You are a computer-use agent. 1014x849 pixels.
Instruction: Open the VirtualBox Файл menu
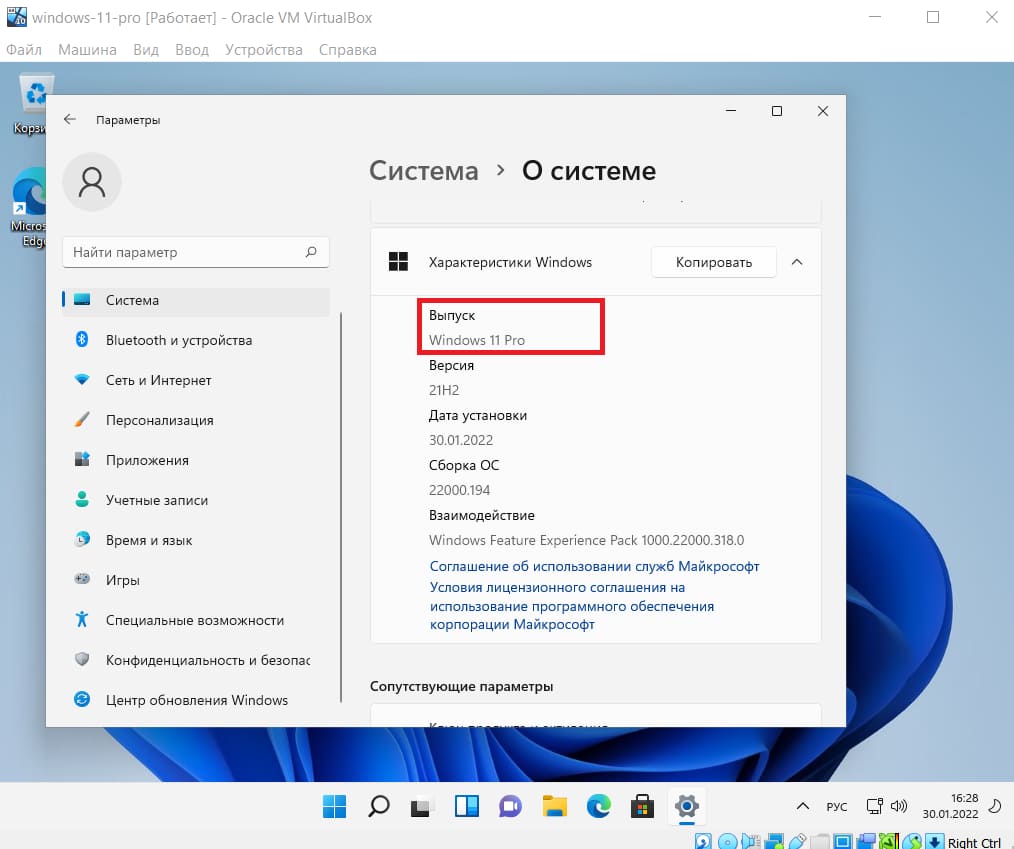click(24, 50)
